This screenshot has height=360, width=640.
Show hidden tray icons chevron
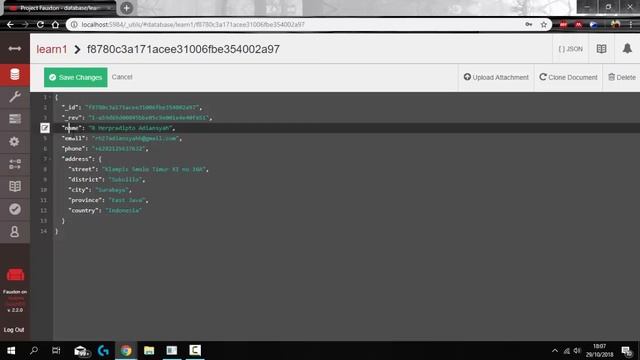[554, 351]
